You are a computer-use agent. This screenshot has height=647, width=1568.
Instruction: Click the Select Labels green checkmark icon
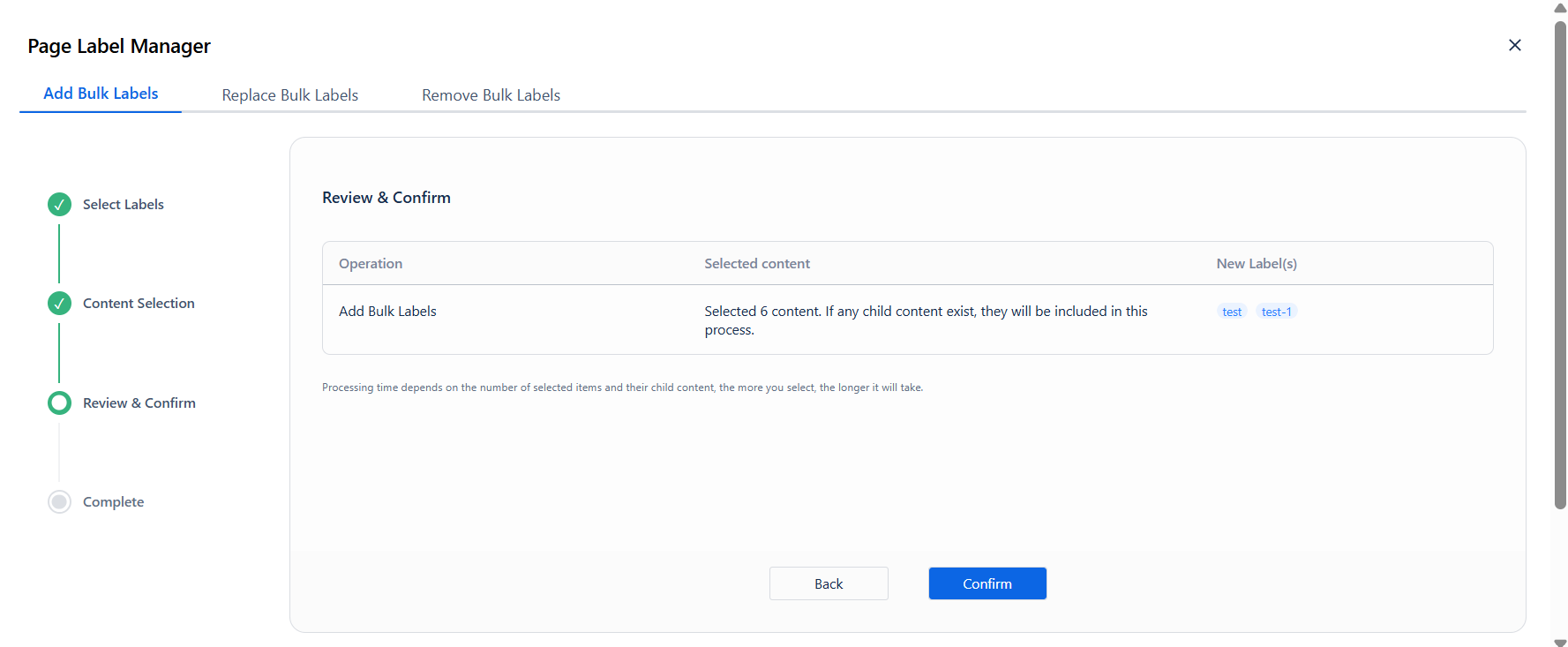tap(59, 205)
